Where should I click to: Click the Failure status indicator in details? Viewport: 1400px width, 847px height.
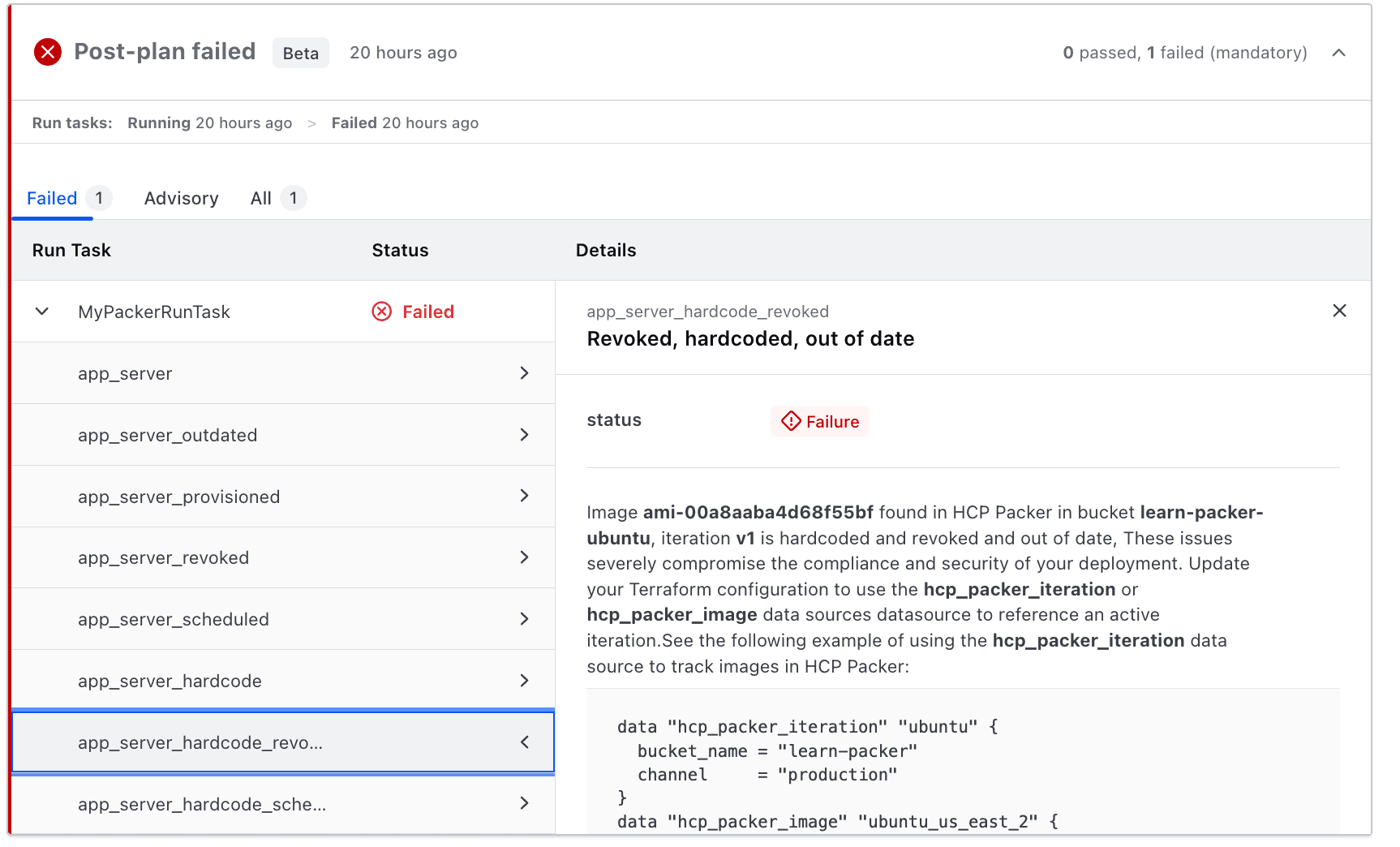819,421
